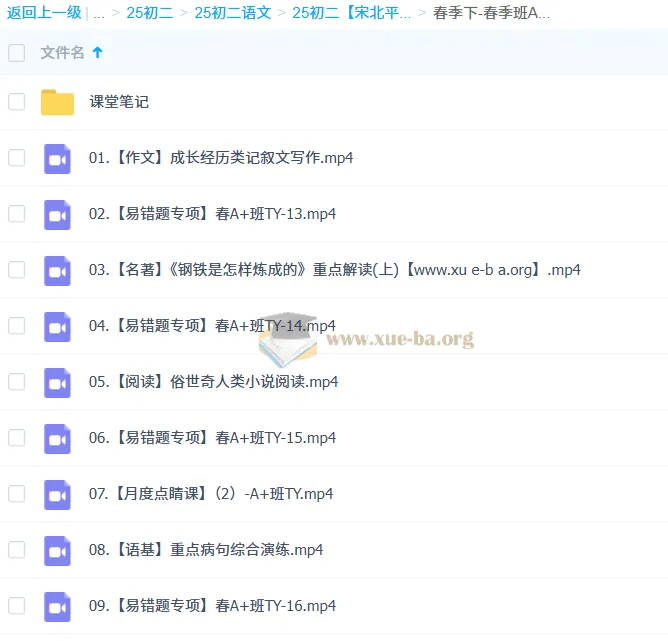The height and width of the screenshot is (641, 668).
Task: Open file 02.【易错题专项】春A+班TY-13.mp4
Action: click(212, 214)
